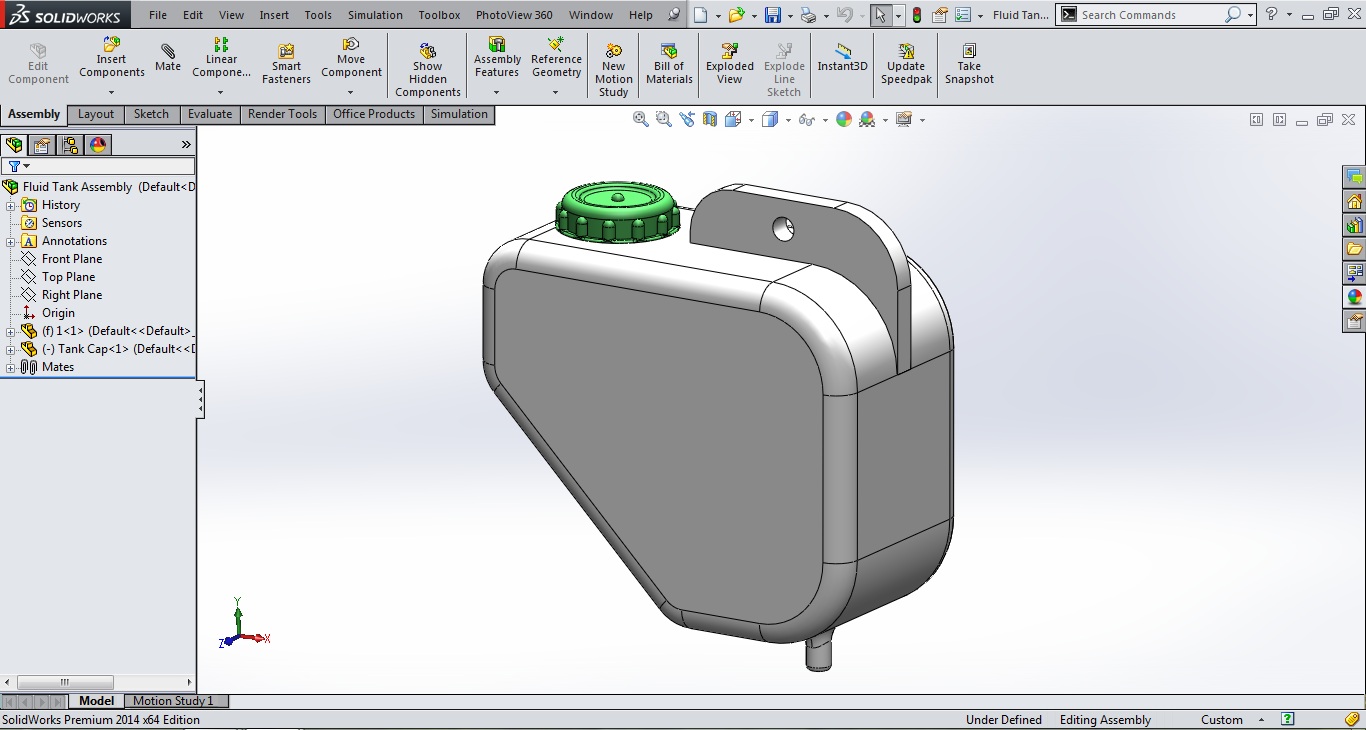Click Save disk icon

pos(772,15)
